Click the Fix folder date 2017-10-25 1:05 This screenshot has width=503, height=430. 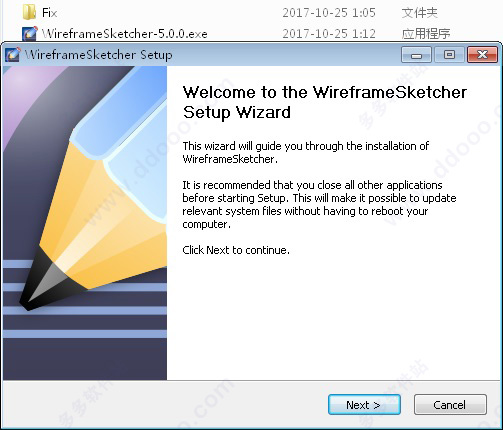click(x=329, y=13)
